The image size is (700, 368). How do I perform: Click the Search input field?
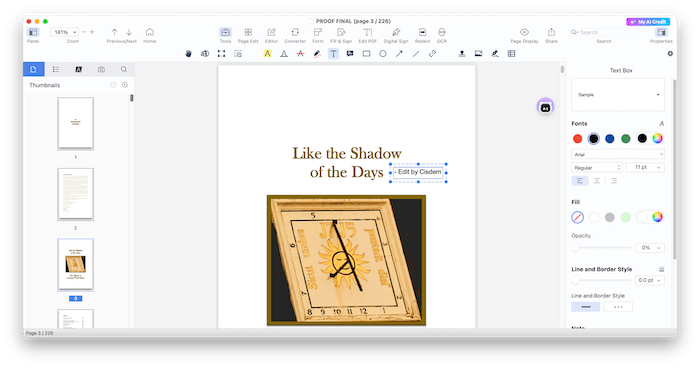coord(604,32)
